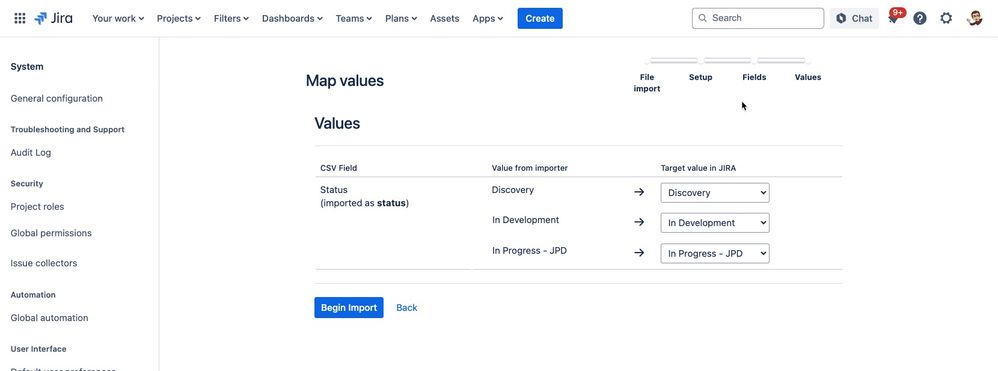Open the Filters menu

[232, 18]
